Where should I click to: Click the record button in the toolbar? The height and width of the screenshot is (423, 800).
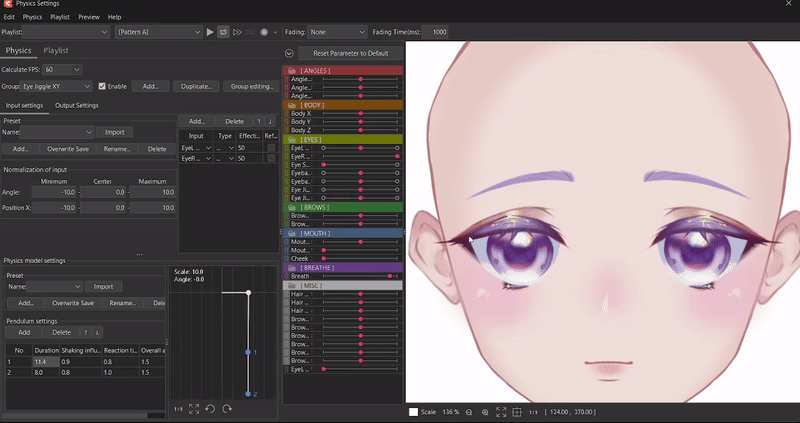(x=264, y=32)
